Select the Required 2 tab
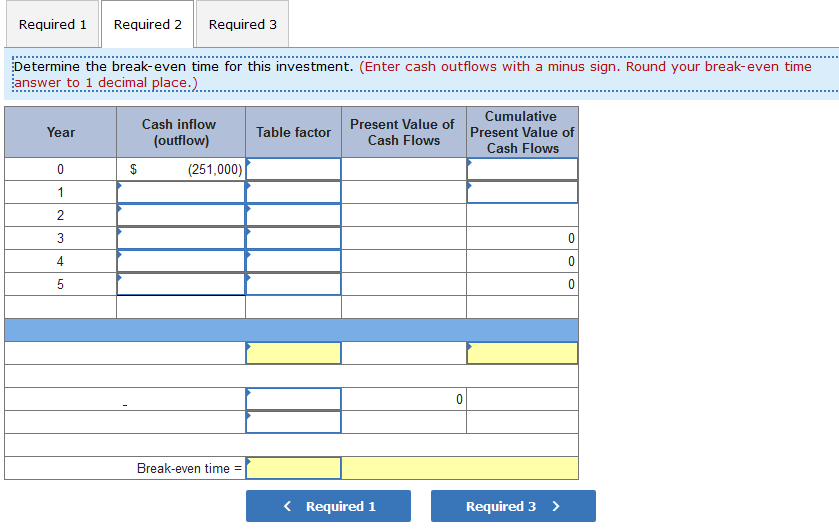 [148, 24]
